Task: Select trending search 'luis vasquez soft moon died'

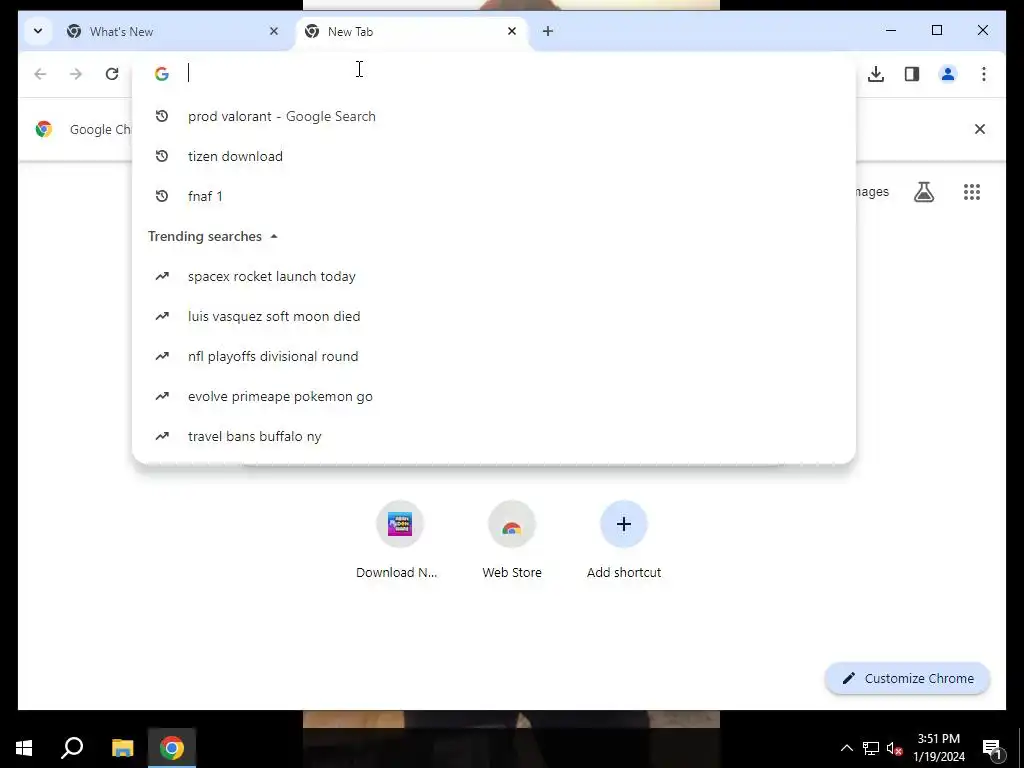Action: 494,316
